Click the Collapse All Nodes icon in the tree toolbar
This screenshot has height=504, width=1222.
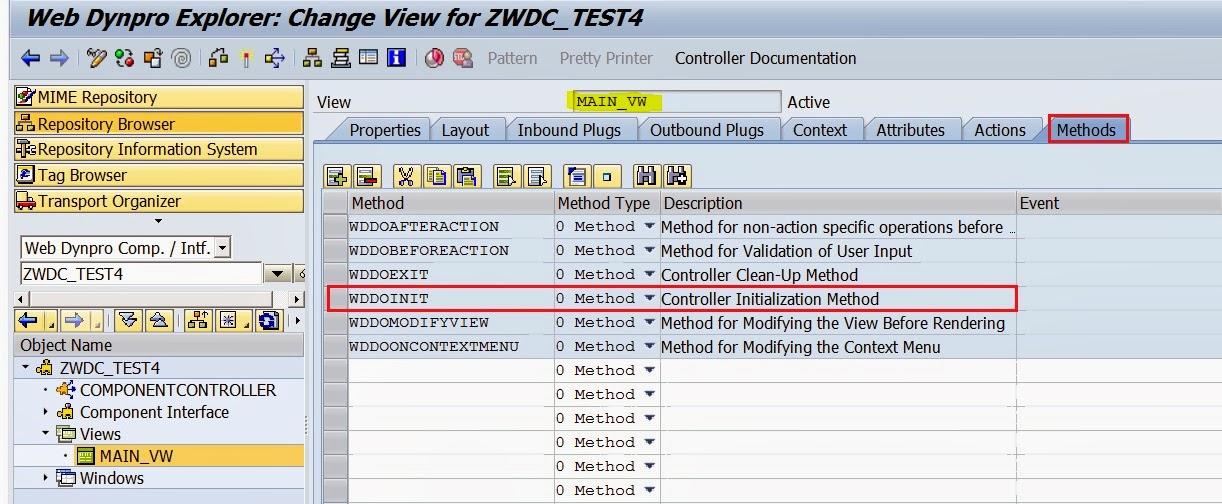[x=158, y=321]
